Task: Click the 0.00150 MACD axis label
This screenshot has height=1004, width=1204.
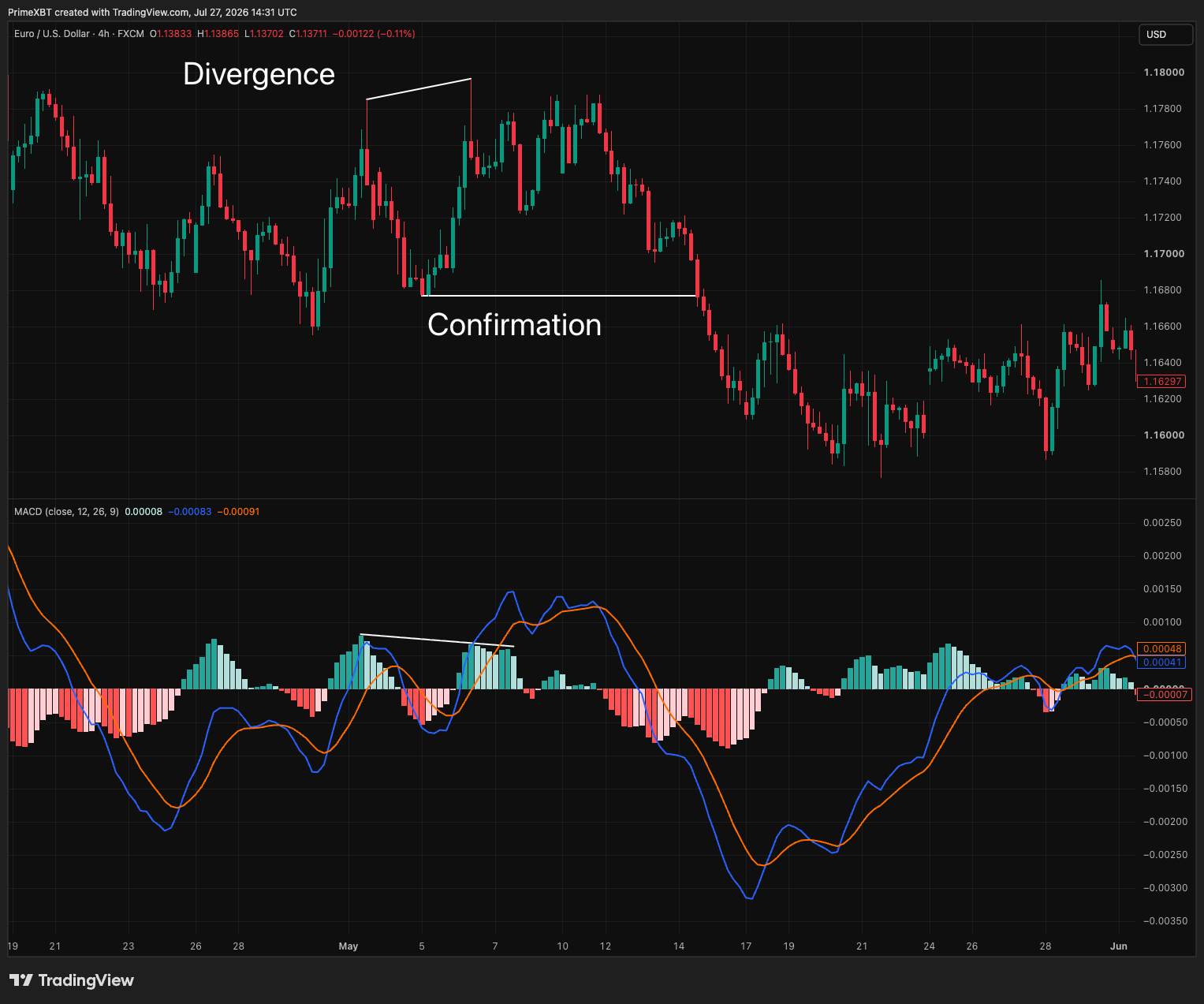Action: pos(1163,589)
